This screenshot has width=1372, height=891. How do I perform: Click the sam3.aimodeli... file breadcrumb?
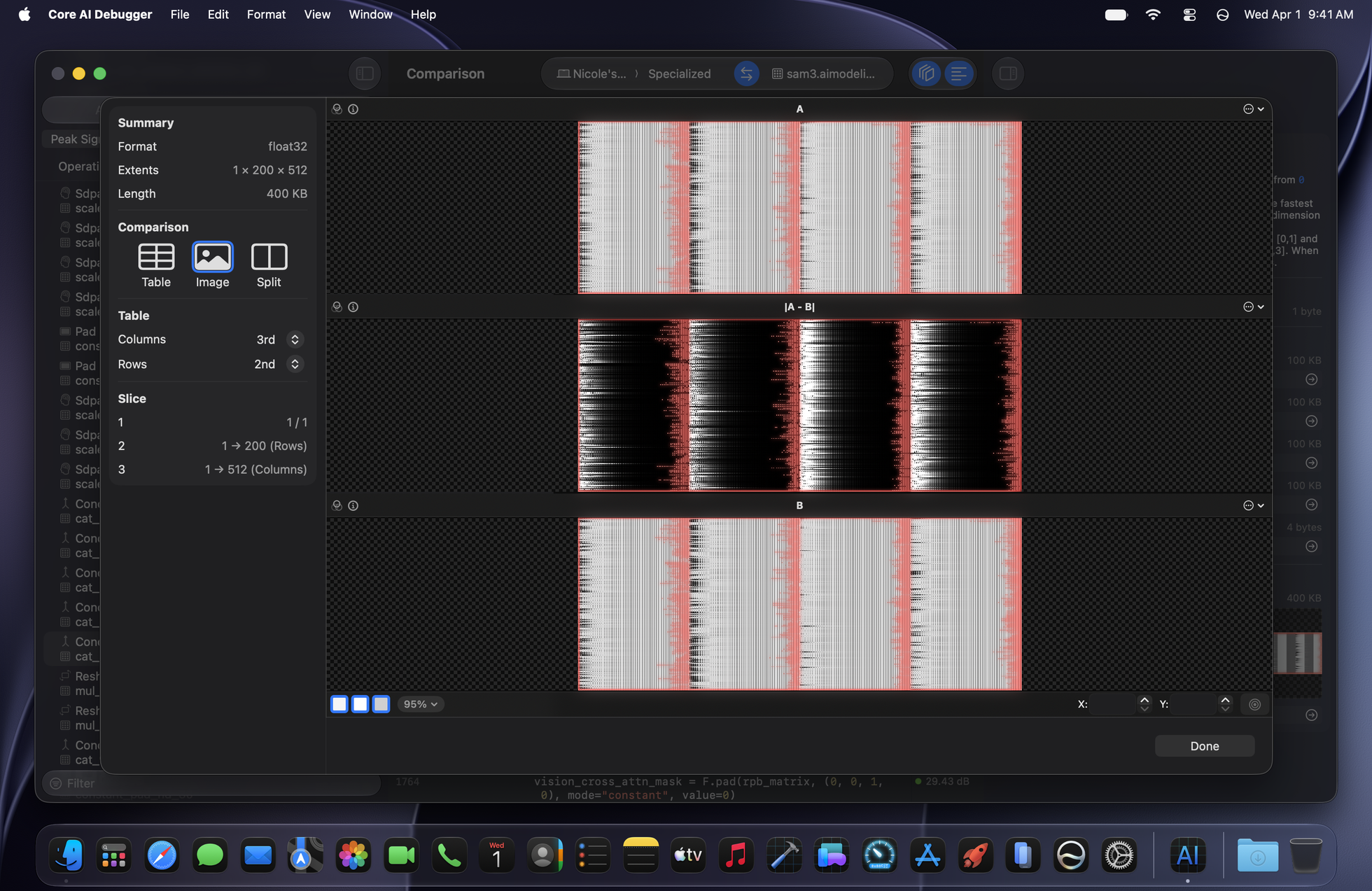(x=823, y=73)
